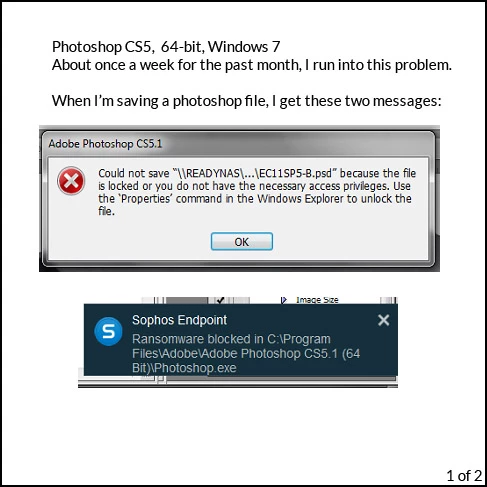Click the Adobe Photoshop CS5.1 dialog title

[x=105, y=144]
